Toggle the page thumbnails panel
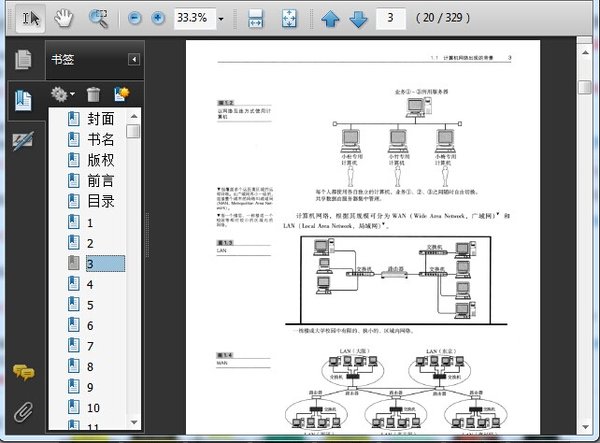The image size is (600, 443). (x=22, y=59)
